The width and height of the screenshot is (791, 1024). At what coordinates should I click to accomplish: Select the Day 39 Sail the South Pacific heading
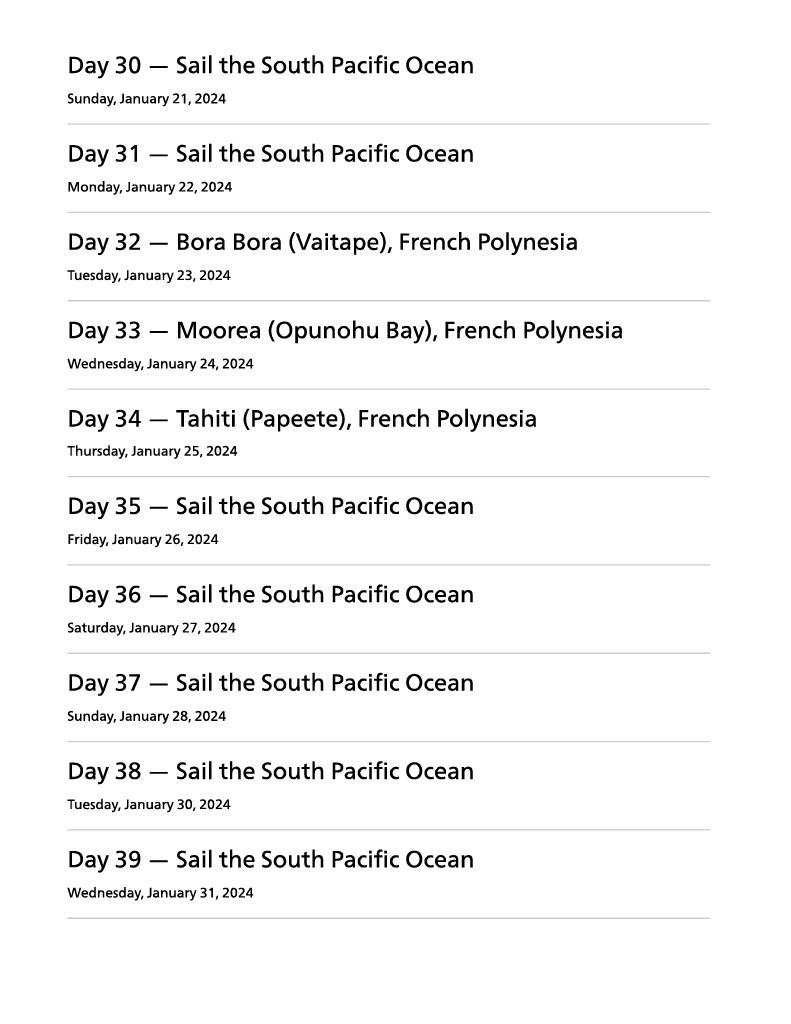pyautogui.click(x=270, y=859)
